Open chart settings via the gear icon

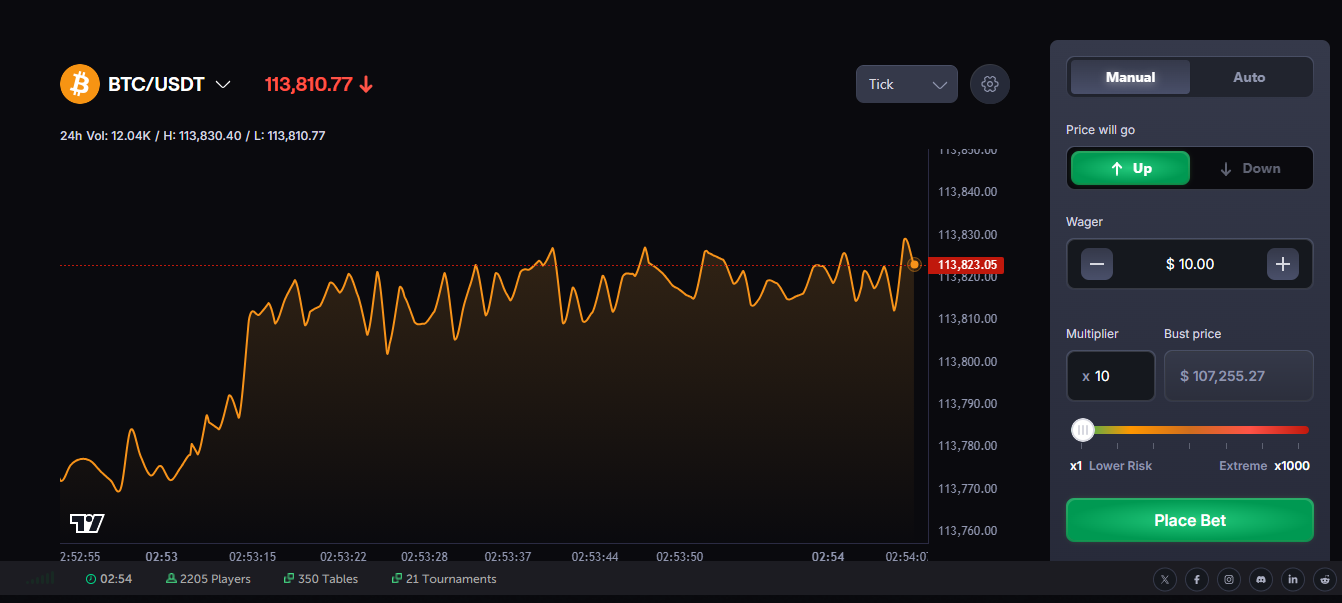click(x=989, y=84)
